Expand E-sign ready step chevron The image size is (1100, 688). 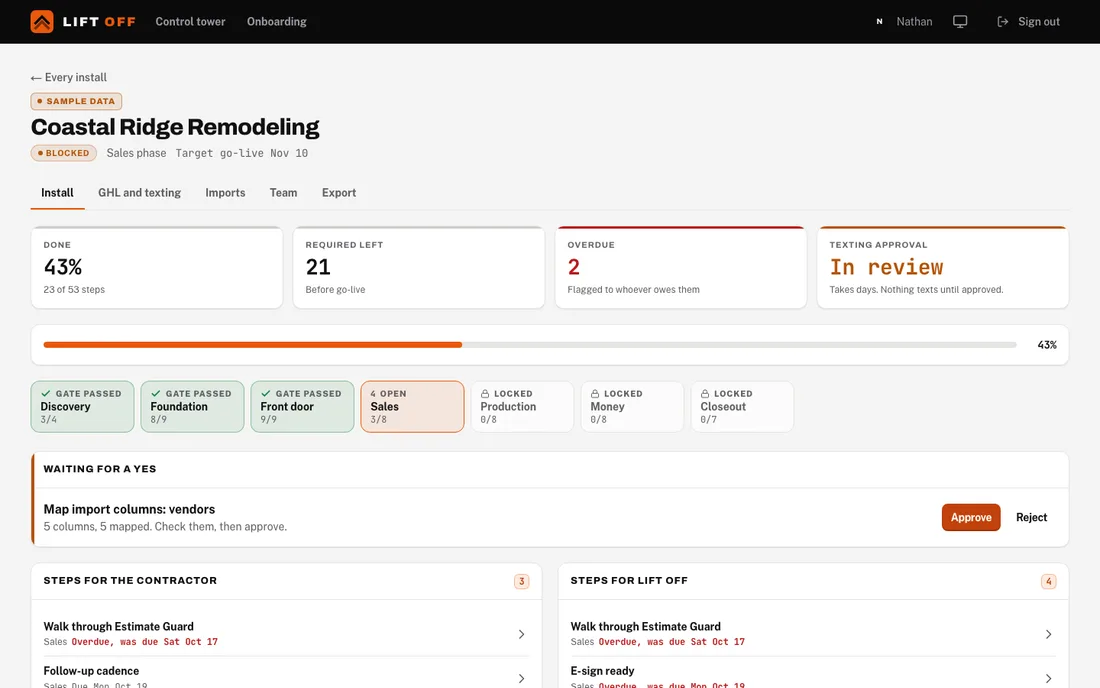1048,678
